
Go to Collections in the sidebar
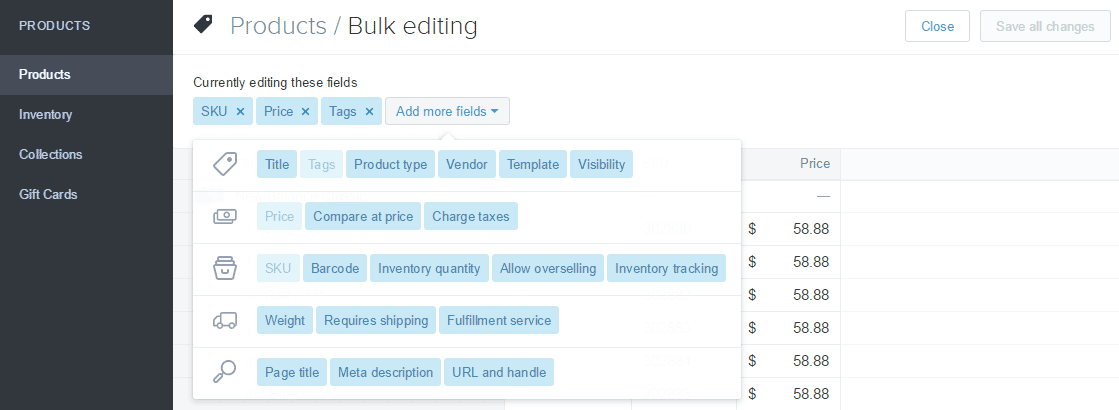(51, 154)
